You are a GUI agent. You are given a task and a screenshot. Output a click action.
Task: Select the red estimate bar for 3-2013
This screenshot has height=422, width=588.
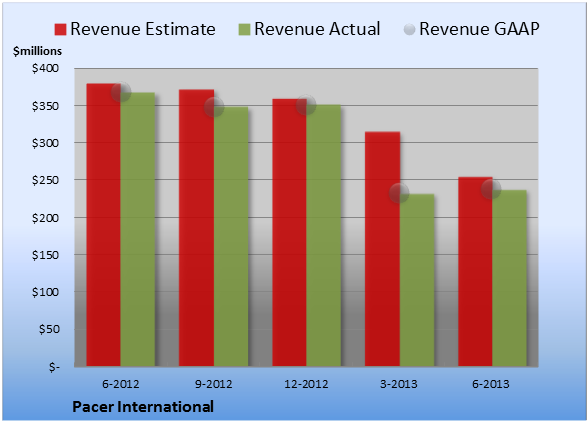coord(382,249)
